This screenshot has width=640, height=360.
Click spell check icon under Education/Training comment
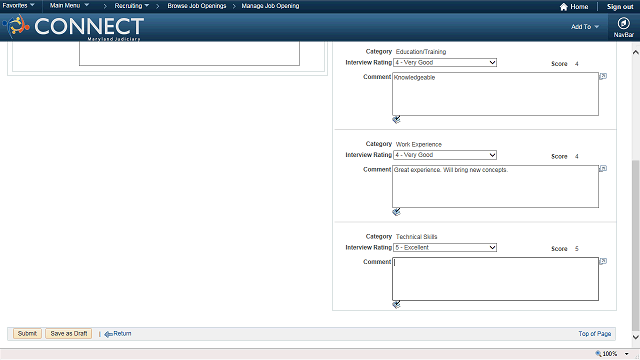(396, 120)
